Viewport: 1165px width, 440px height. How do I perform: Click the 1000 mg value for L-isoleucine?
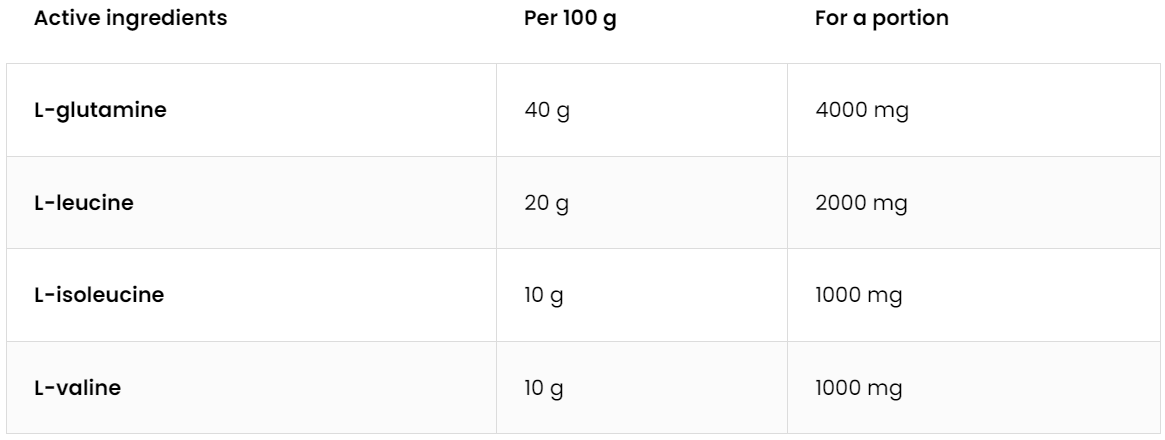click(x=860, y=295)
